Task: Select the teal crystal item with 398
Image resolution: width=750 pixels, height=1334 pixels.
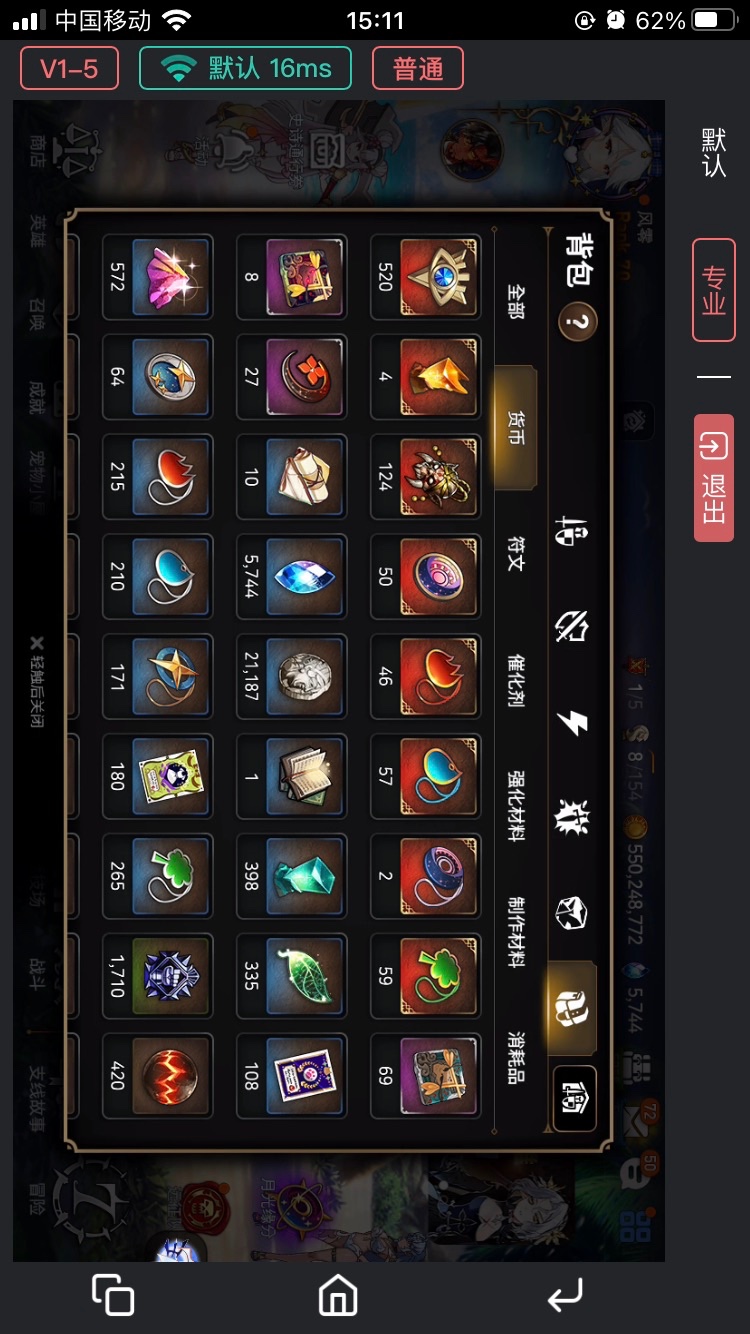Action: click(291, 876)
